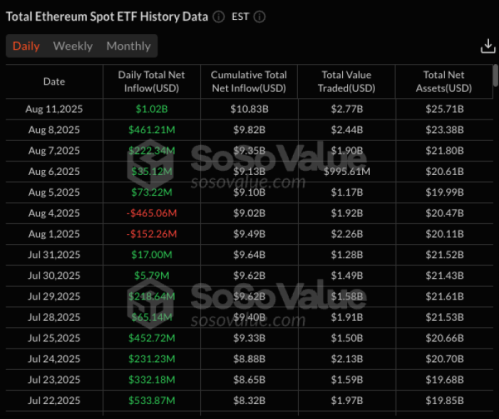This screenshot has height=419, width=499.
Task: Click the $2.26B value traded cell
Action: tap(347, 234)
